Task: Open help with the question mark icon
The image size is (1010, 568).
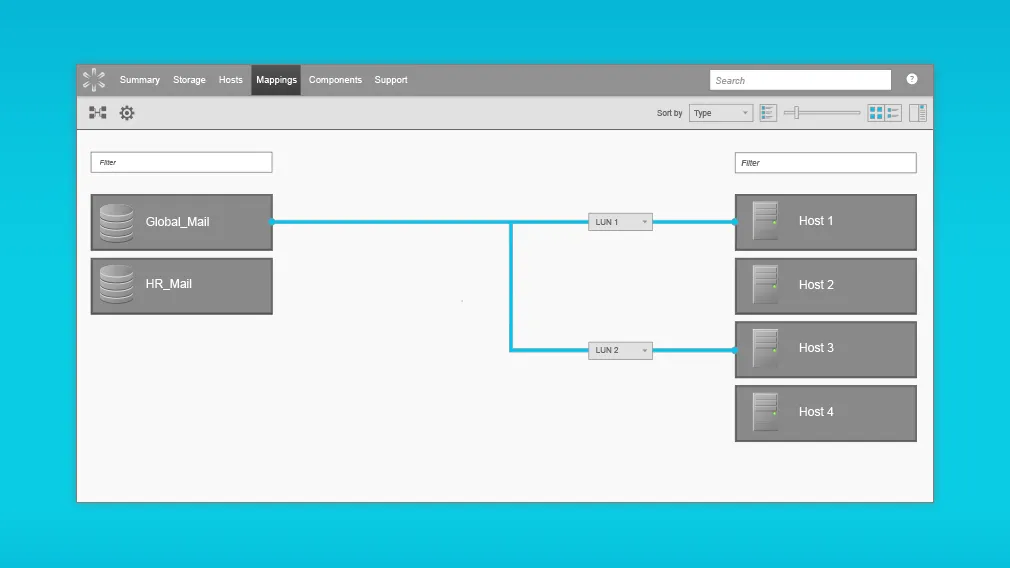Action: point(911,79)
